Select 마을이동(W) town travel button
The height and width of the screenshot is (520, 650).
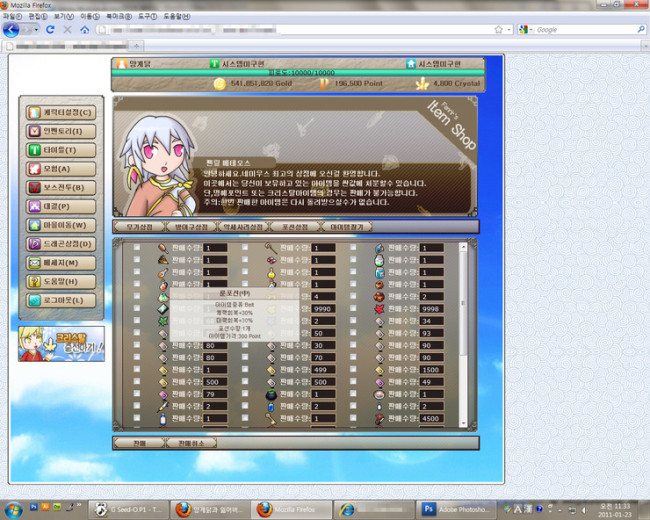[x=61, y=225]
